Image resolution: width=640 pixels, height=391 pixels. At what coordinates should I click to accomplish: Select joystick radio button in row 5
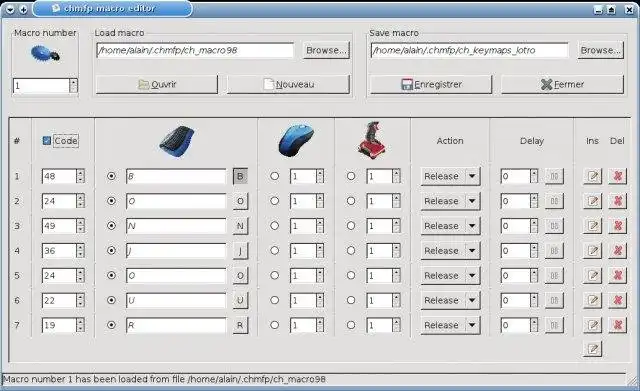(351, 275)
